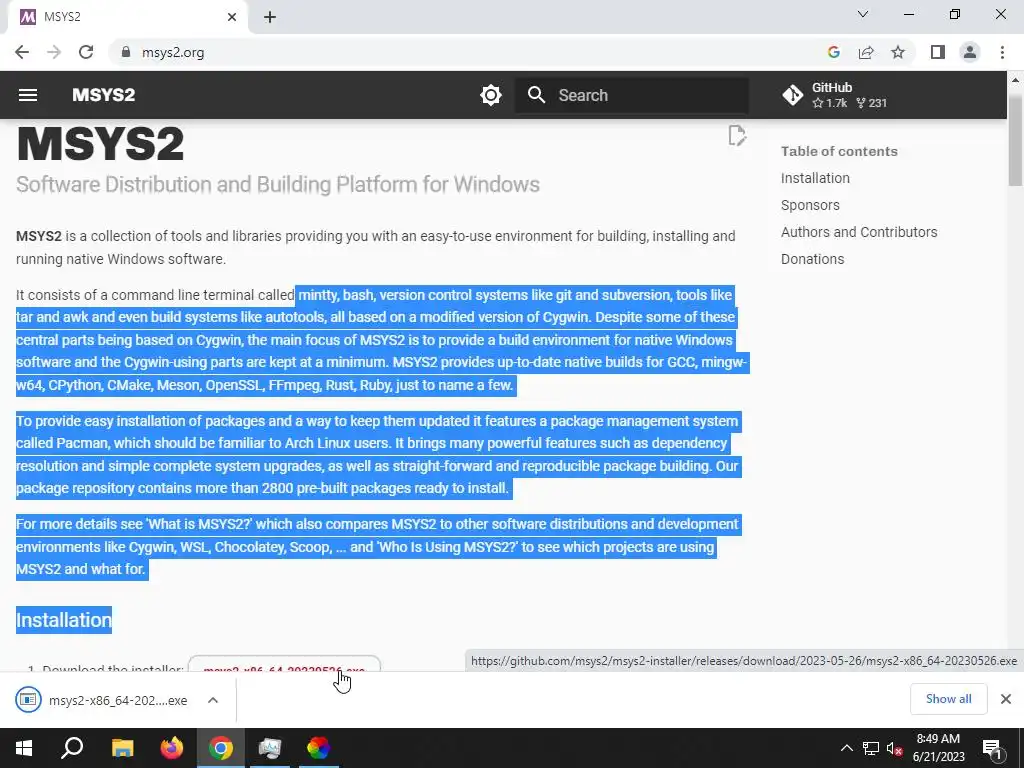Open the Chrome three-dot menu
The width and height of the screenshot is (1024, 768).
1002,52
